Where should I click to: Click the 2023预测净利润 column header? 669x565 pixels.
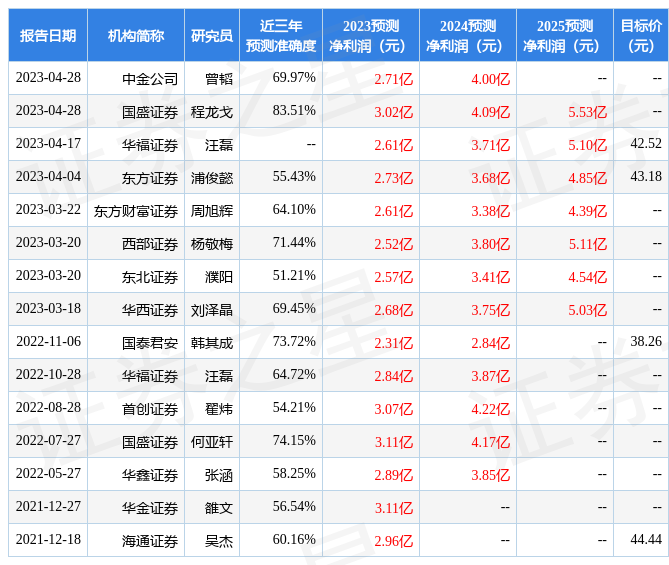(x=371, y=35)
